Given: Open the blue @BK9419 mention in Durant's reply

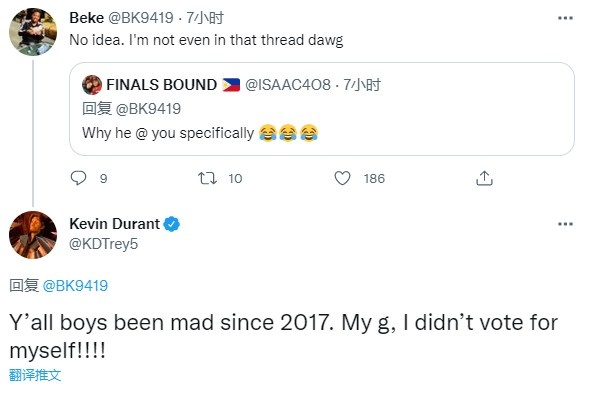Looking at the screenshot, I should (x=75, y=286).
